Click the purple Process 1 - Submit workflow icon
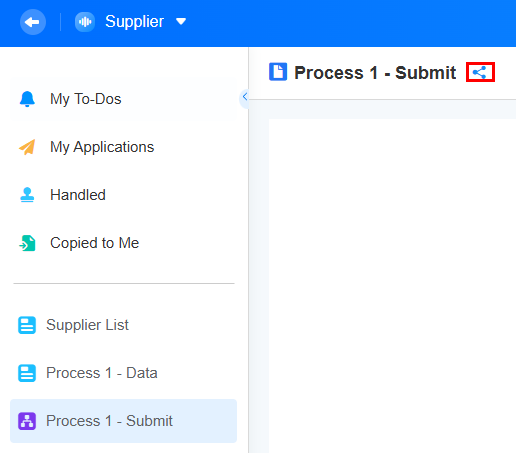Screen dimensions: 516x453 [x=27, y=421]
